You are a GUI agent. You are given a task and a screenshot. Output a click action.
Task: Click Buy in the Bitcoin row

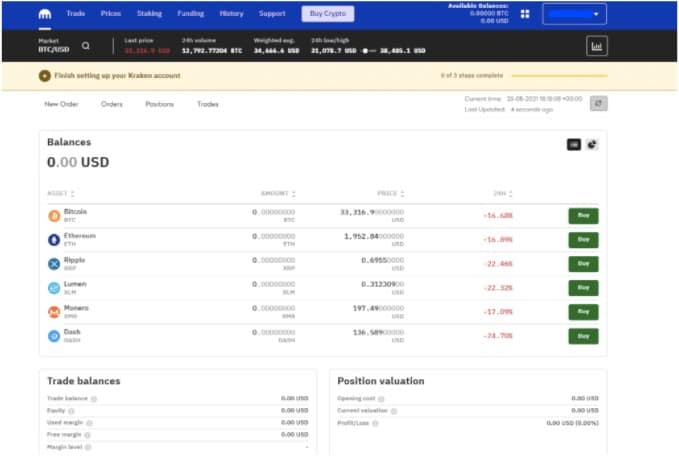click(x=583, y=216)
